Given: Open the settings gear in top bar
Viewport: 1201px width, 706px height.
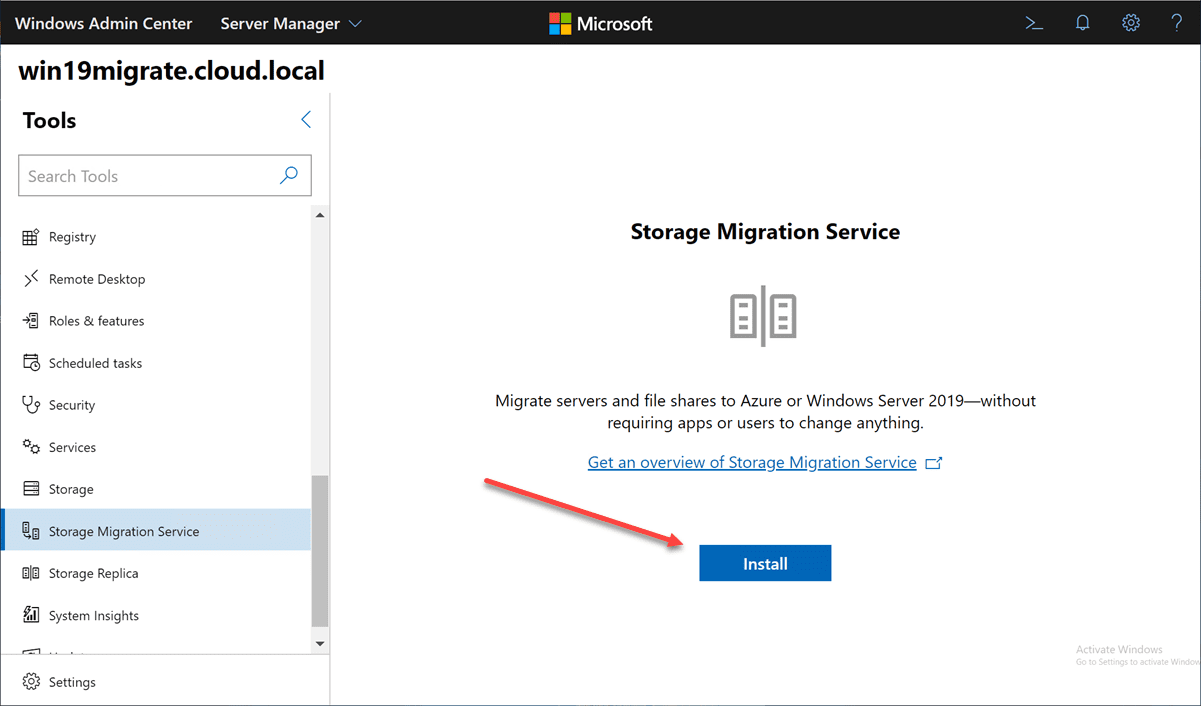Looking at the screenshot, I should click(1130, 22).
